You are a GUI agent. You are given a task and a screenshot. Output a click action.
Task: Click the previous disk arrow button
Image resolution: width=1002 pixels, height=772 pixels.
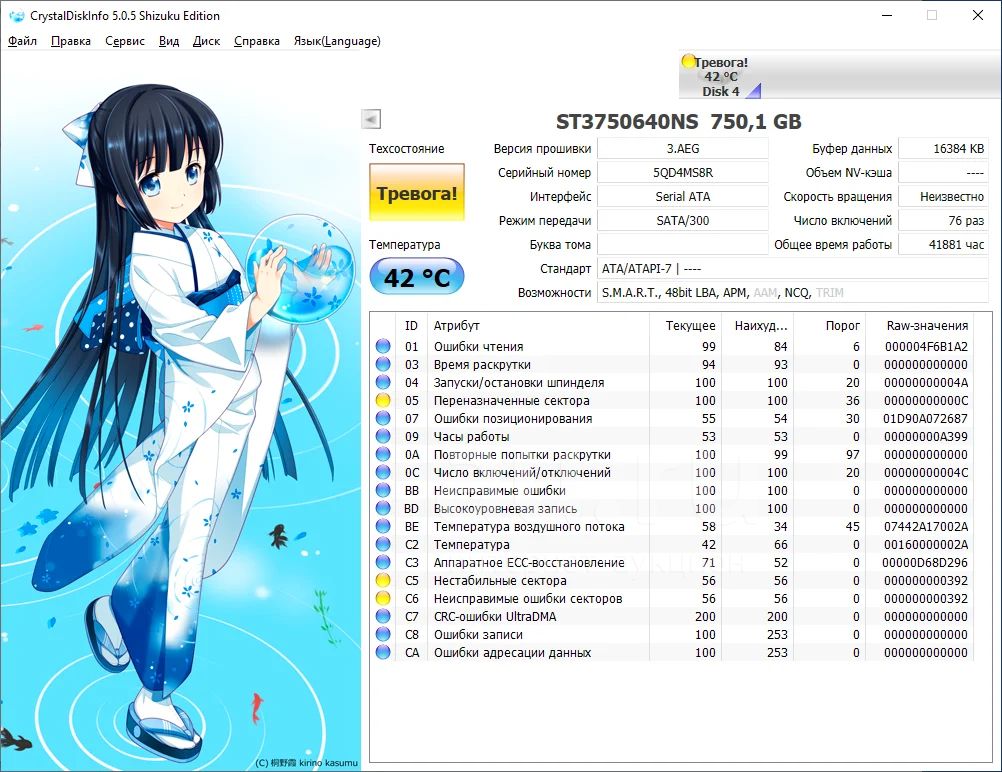[371, 119]
